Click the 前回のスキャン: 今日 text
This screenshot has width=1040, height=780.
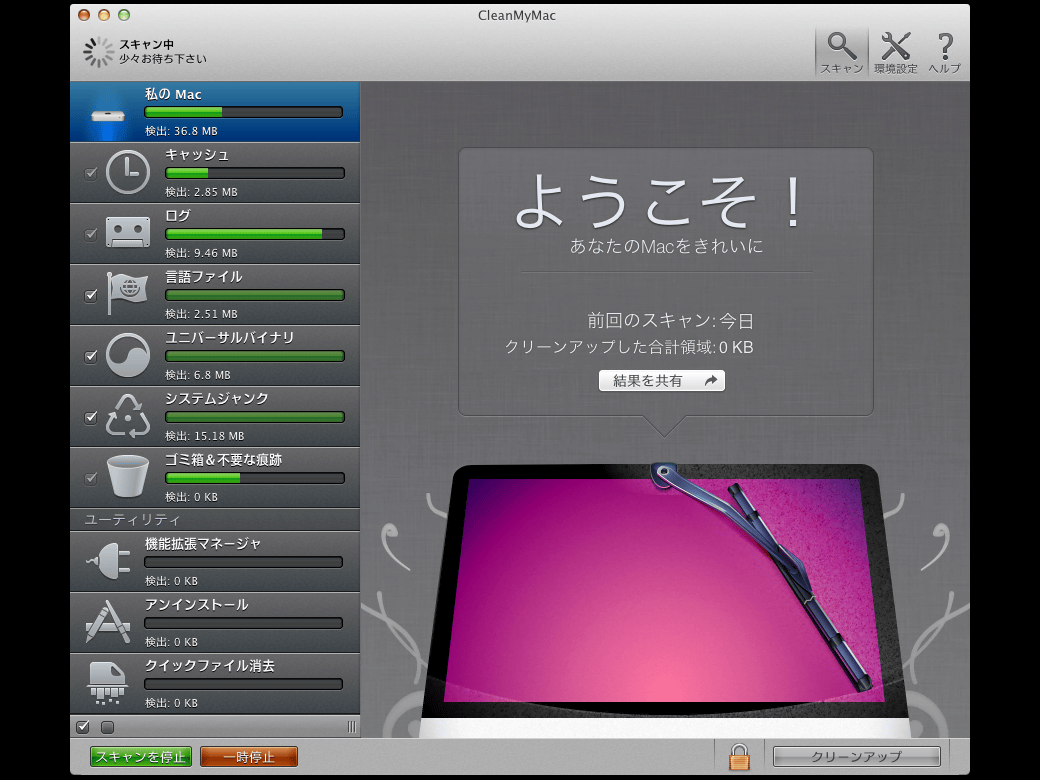tap(671, 321)
